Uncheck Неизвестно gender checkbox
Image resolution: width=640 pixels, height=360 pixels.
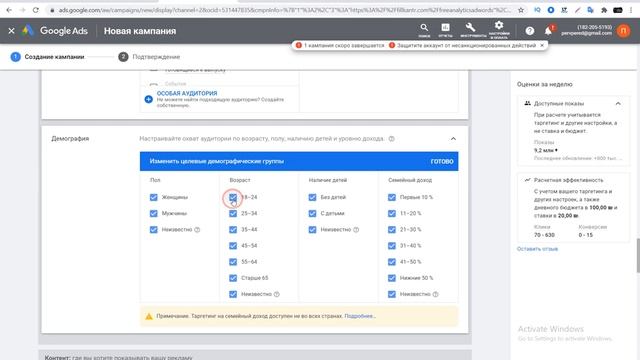(153, 230)
